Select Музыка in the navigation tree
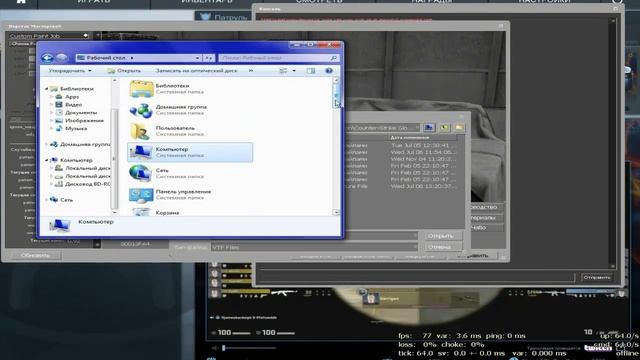This screenshot has width=640, height=360. tap(76, 128)
